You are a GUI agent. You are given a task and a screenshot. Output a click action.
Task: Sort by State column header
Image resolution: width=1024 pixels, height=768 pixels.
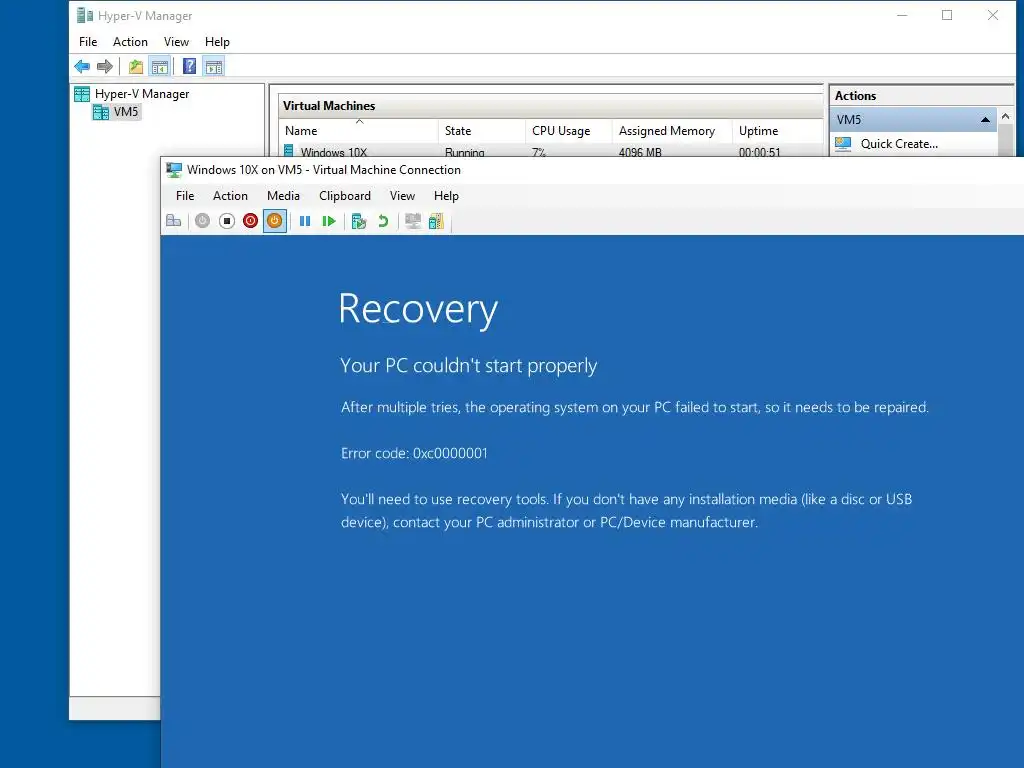(x=482, y=131)
